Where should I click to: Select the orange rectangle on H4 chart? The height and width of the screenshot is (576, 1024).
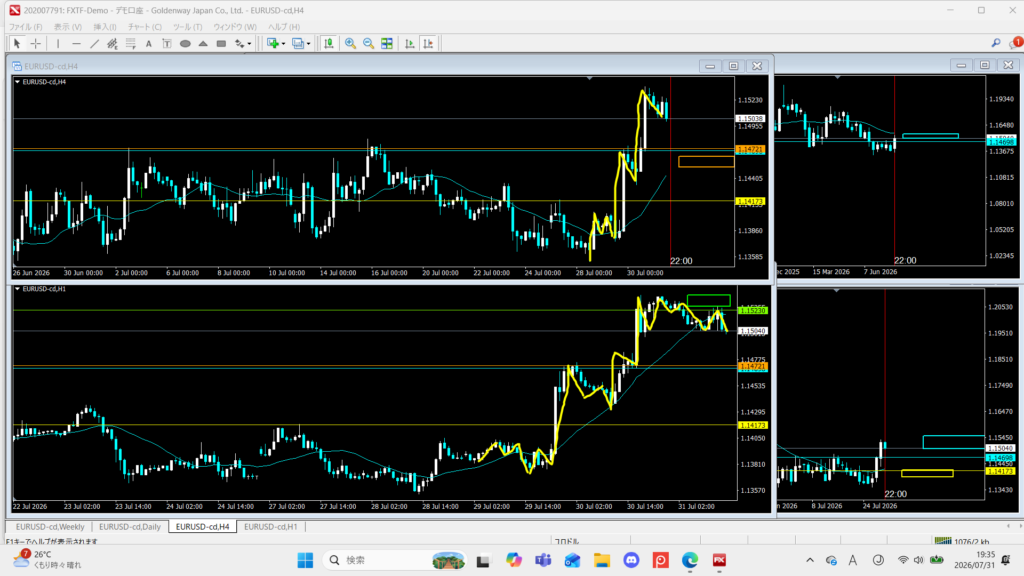[x=706, y=161]
